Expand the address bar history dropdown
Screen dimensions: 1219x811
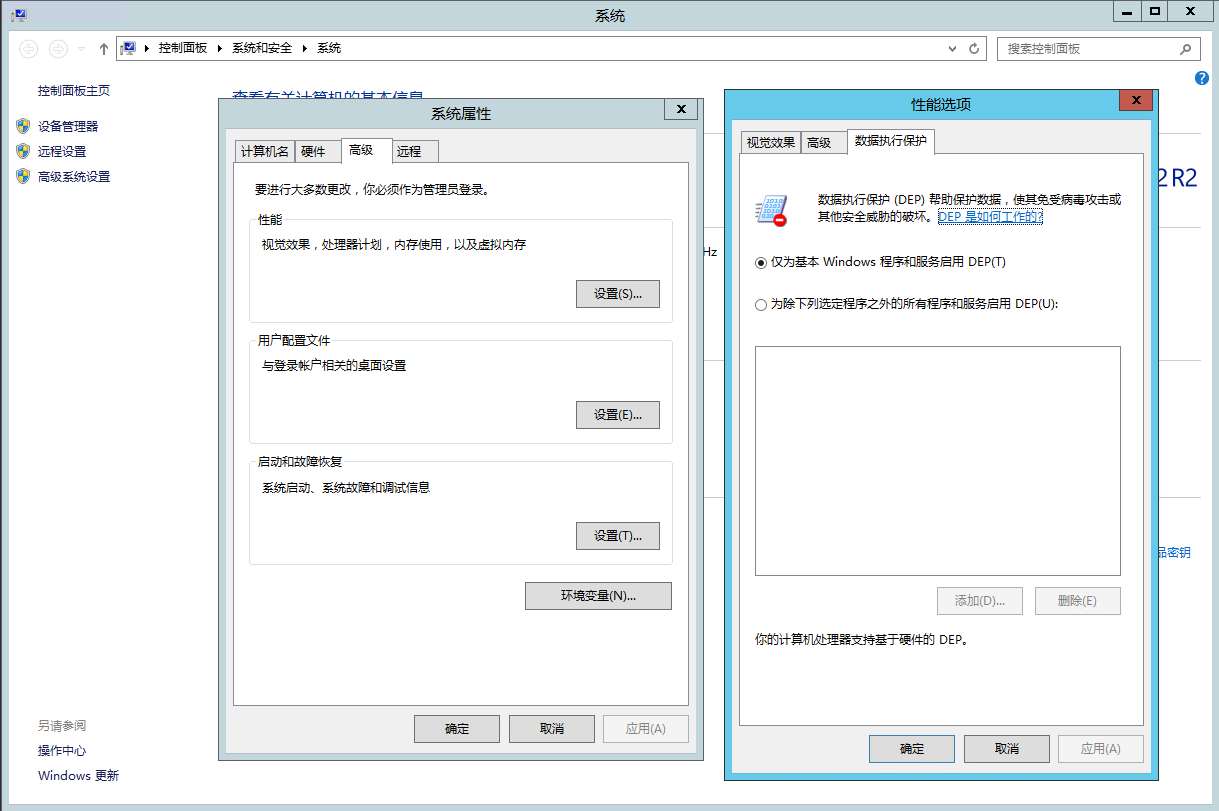coord(952,48)
